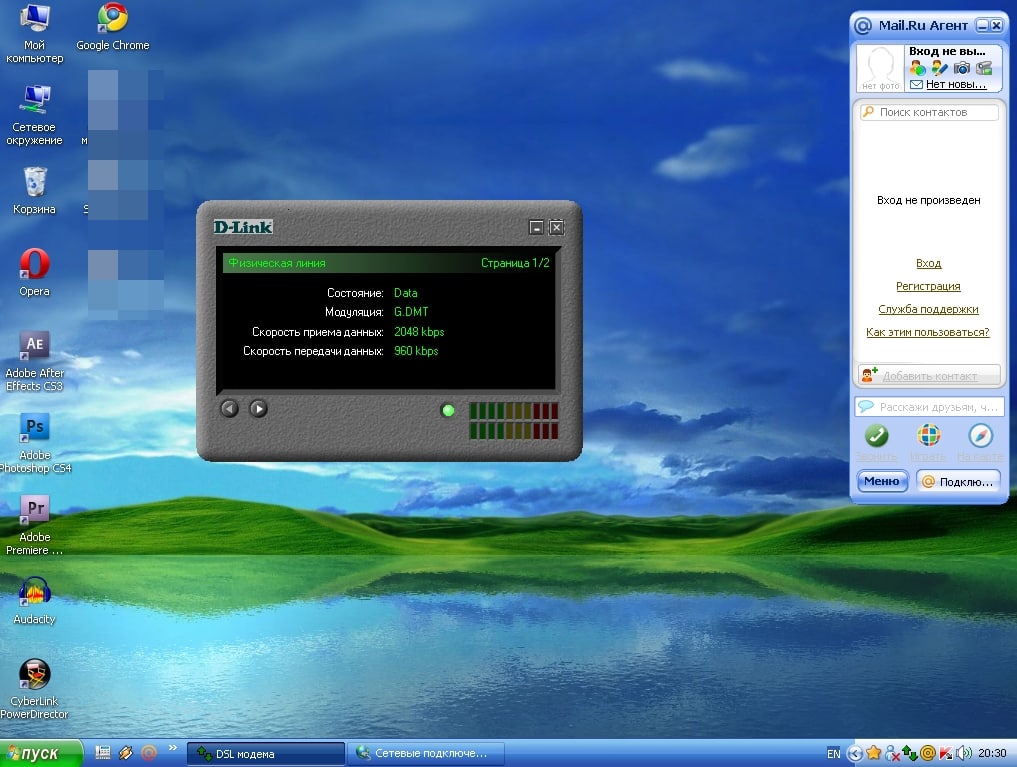Image resolution: width=1017 pixels, height=767 pixels.
Task: Open the Меню button in Agent
Action: pos(882,481)
